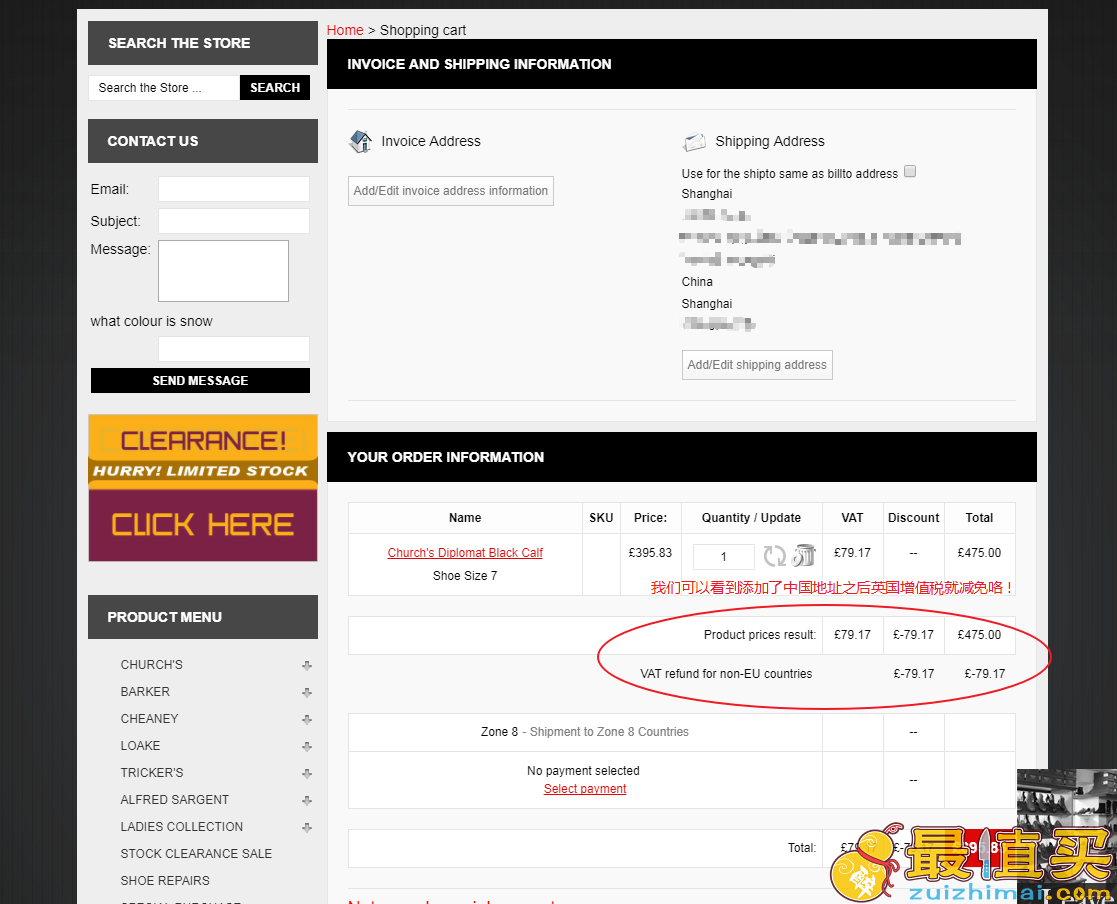This screenshot has height=904, width=1117.
Task: Expand the CHEANEY menu plus icon
Action: coord(307,719)
